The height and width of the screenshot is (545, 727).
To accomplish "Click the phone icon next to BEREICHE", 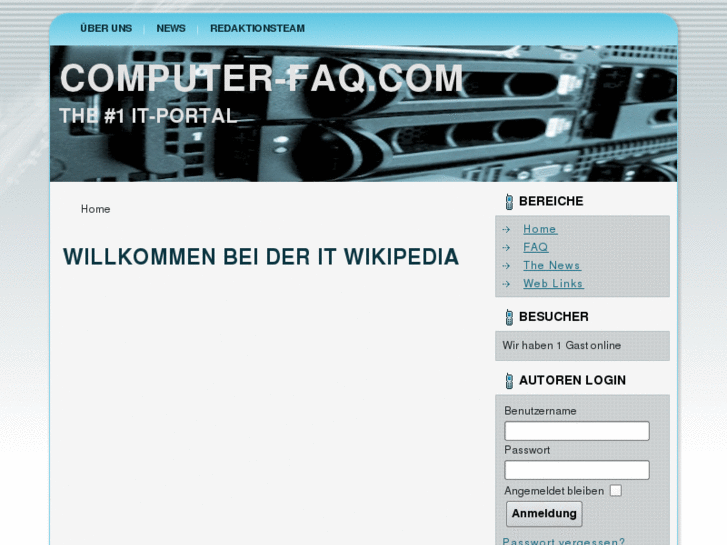I will click(509, 202).
